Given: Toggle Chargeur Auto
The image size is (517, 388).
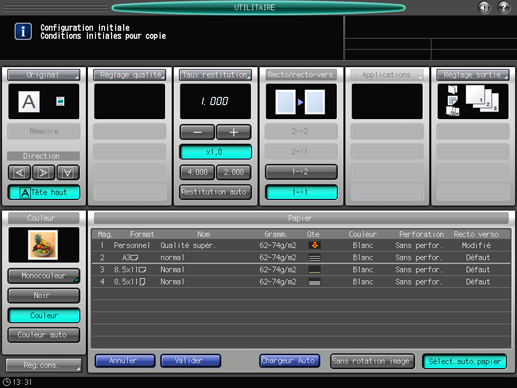Looking at the screenshot, I should pos(289,361).
